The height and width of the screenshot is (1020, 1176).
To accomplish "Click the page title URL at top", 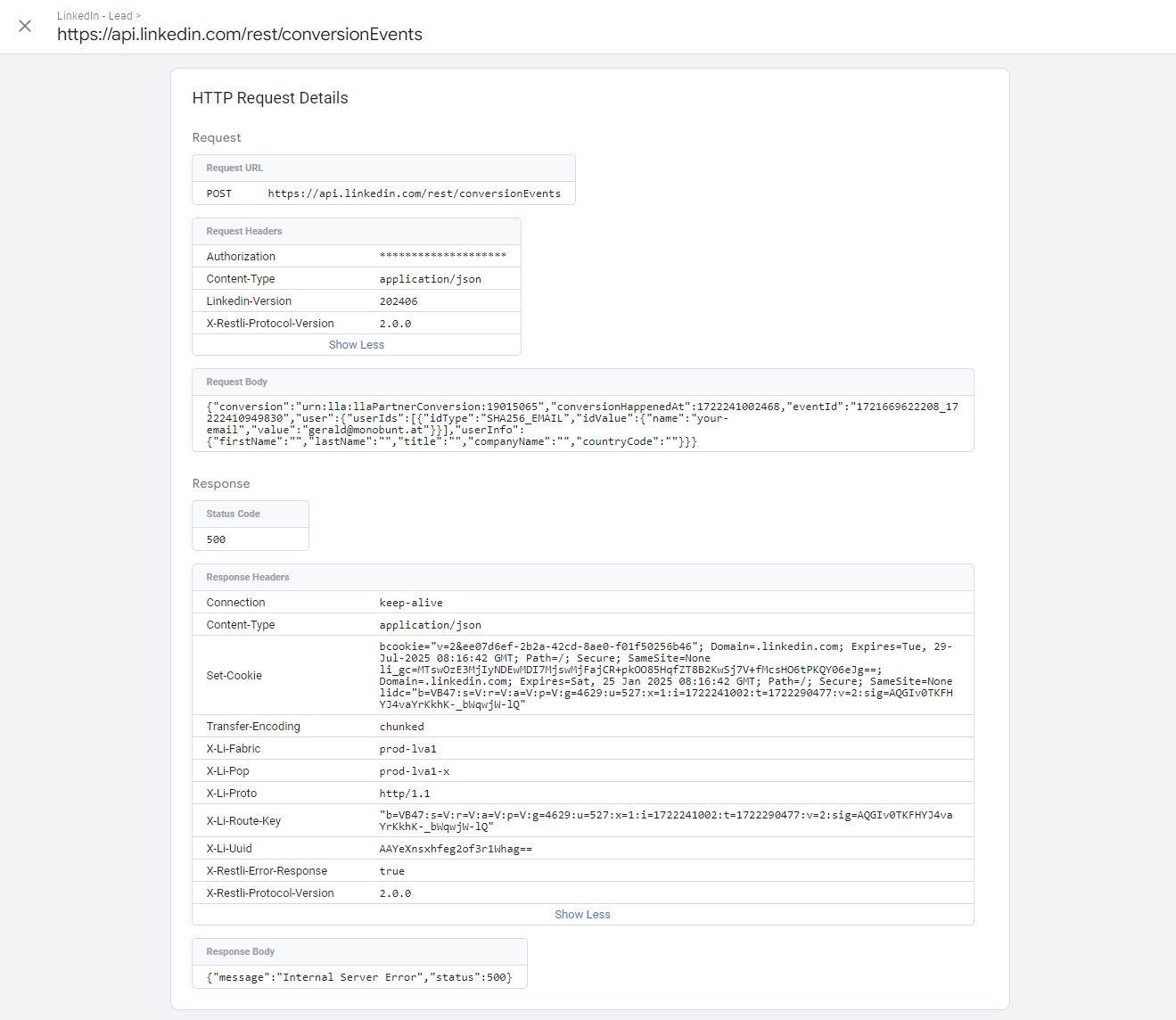I will [240, 35].
